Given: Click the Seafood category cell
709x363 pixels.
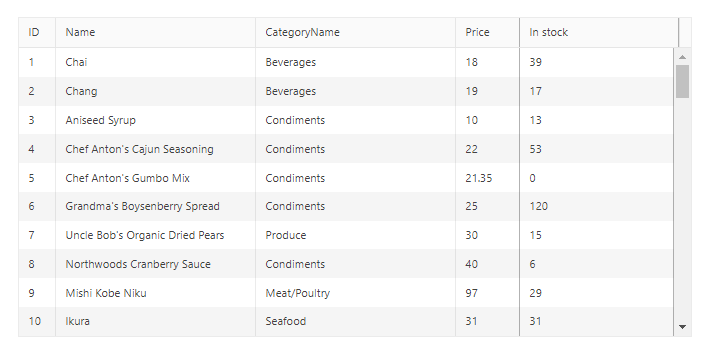Looking at the screenshot, I should pyautogui.click(x=355, y=321).
